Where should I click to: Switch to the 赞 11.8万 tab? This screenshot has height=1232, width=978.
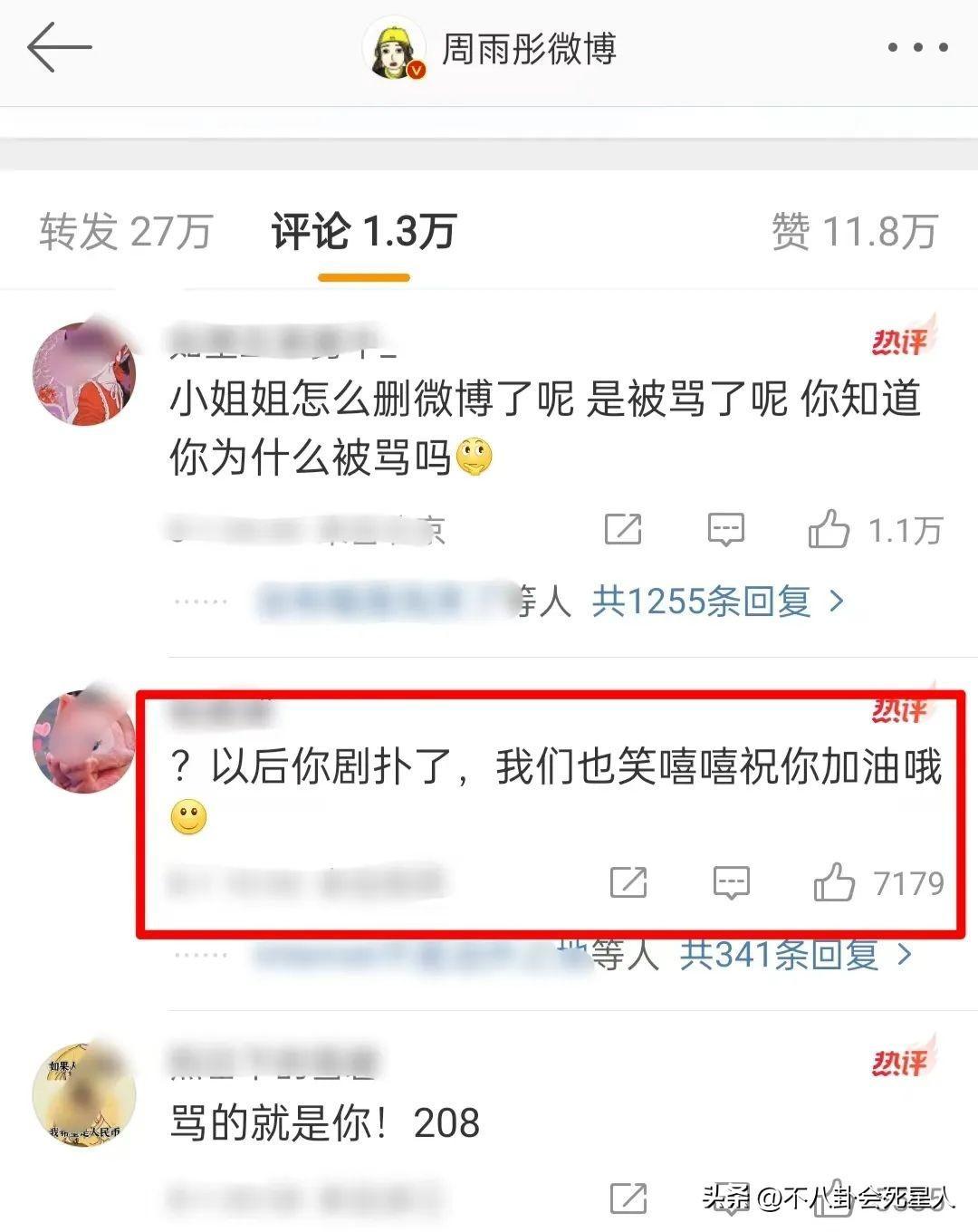click(854, 231)
